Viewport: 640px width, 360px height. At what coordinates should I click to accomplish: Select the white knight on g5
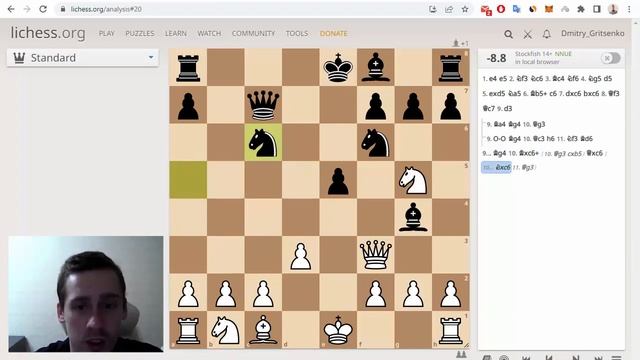pyautogui.click(x=413, y=180)
